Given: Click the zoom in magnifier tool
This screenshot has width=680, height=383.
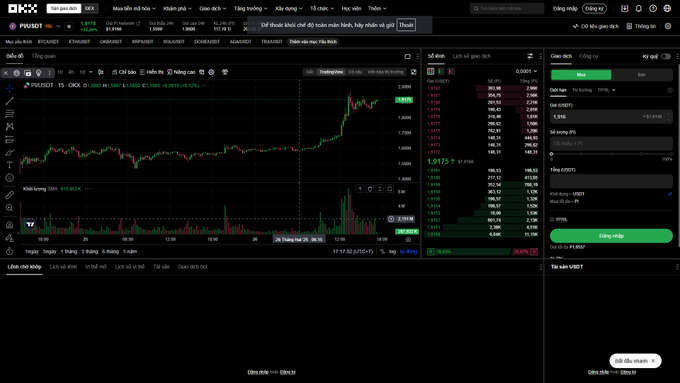Looking at the screenshot, I should tap(10, 208).
